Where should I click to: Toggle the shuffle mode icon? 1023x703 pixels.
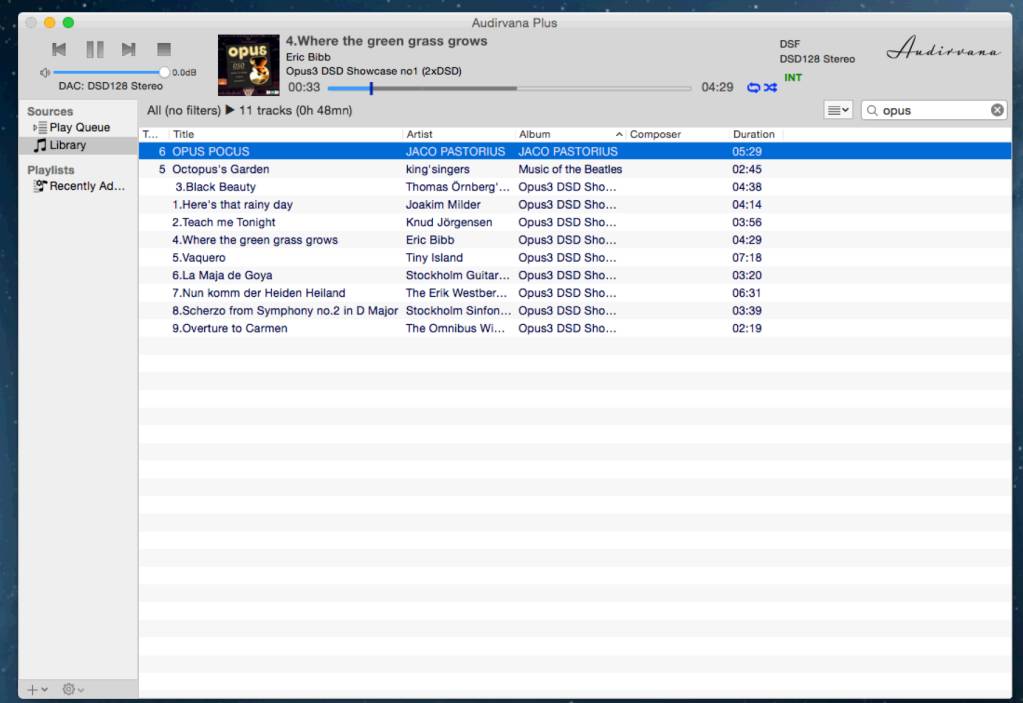click(x=771, y=87)
